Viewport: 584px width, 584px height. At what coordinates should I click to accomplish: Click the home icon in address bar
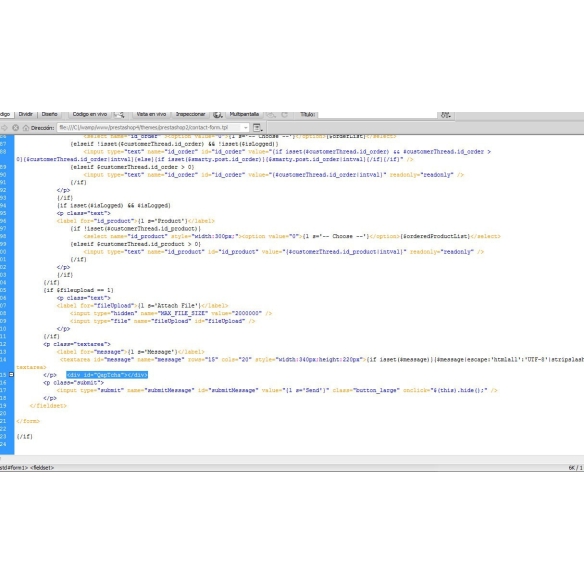point(26,128)
